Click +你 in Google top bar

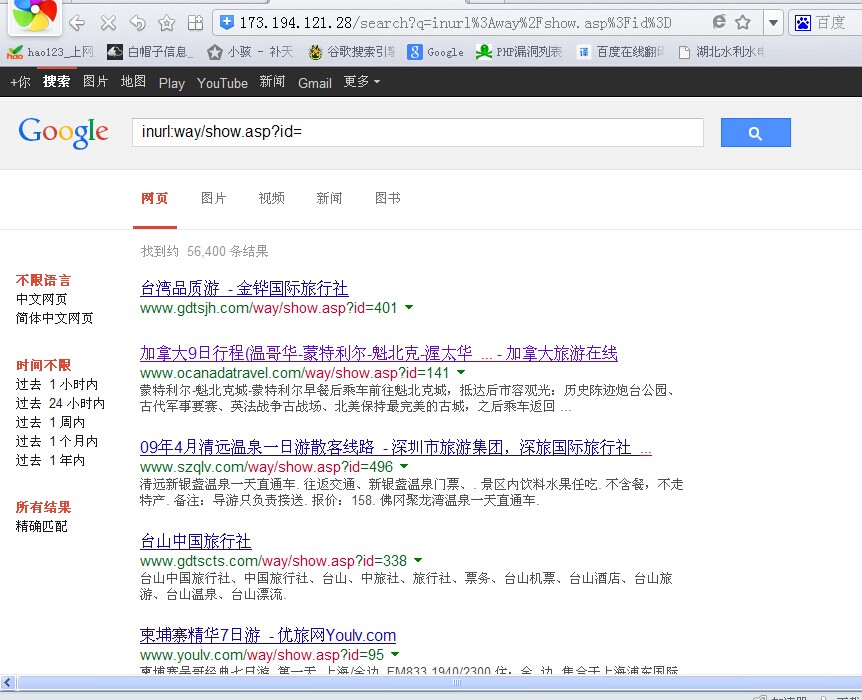(x=20, y=82)
